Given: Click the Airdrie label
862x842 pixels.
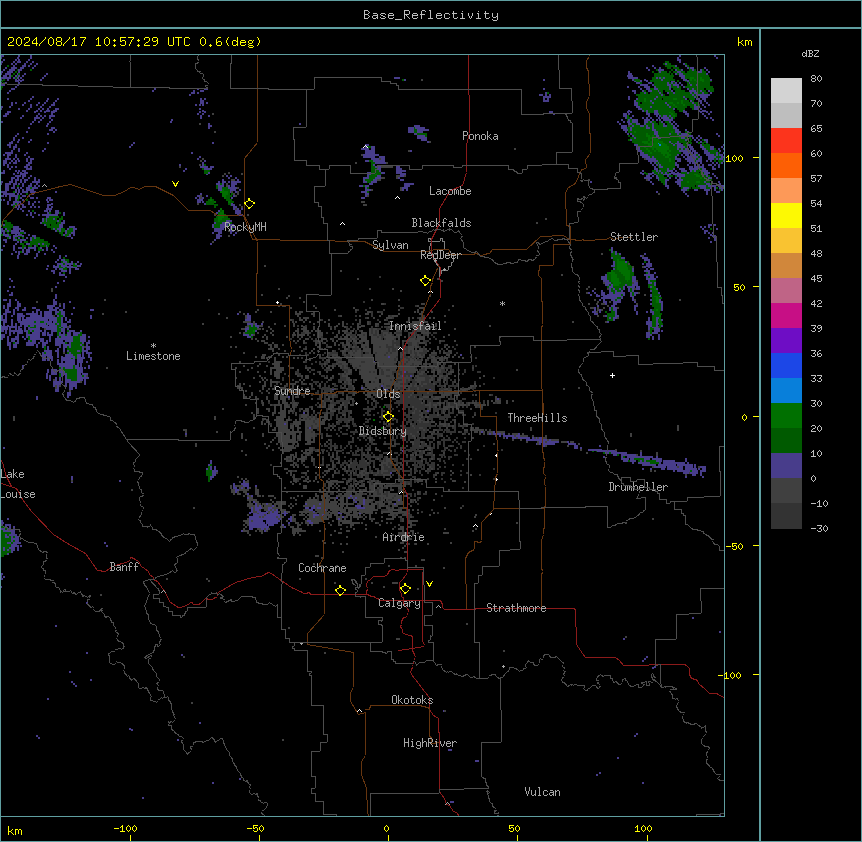Looking at the screenshot, I should (404, 537).
